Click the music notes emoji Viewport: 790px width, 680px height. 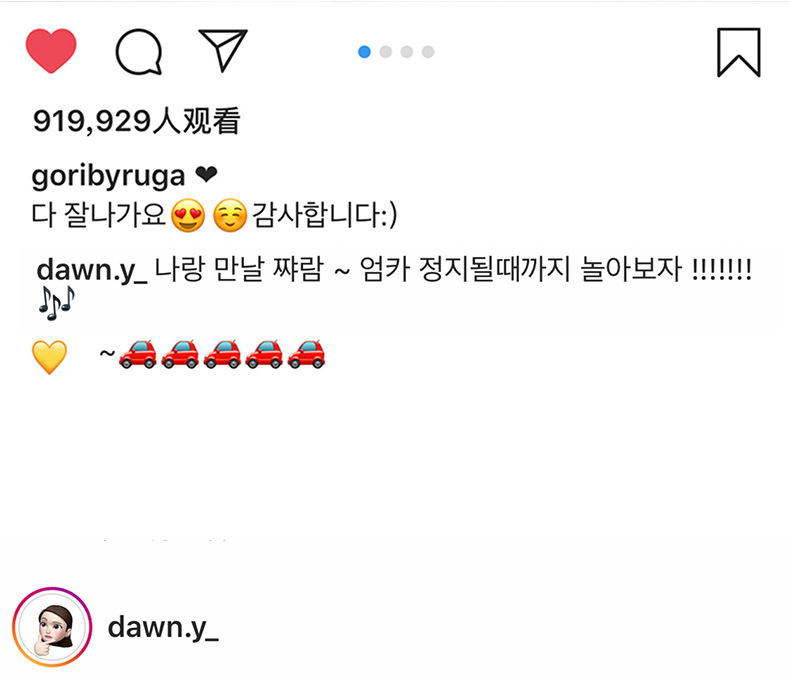[56, 304]
